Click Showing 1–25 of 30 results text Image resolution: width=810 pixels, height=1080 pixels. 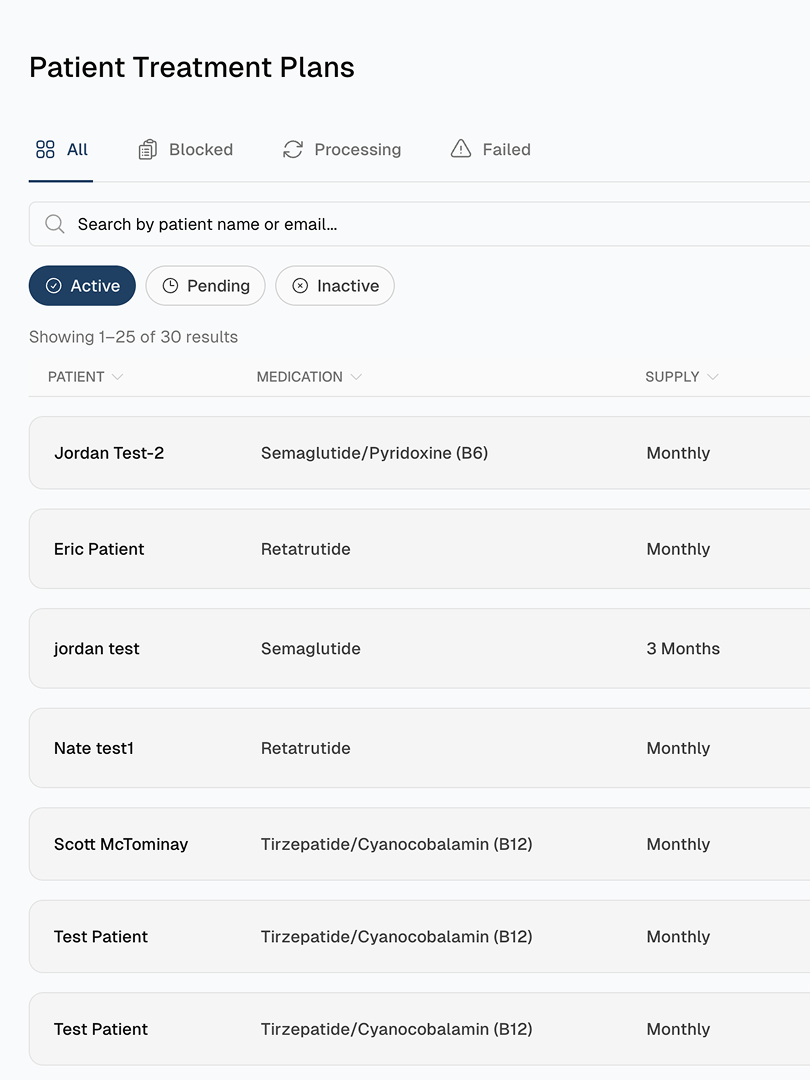(x=134, y=337)
